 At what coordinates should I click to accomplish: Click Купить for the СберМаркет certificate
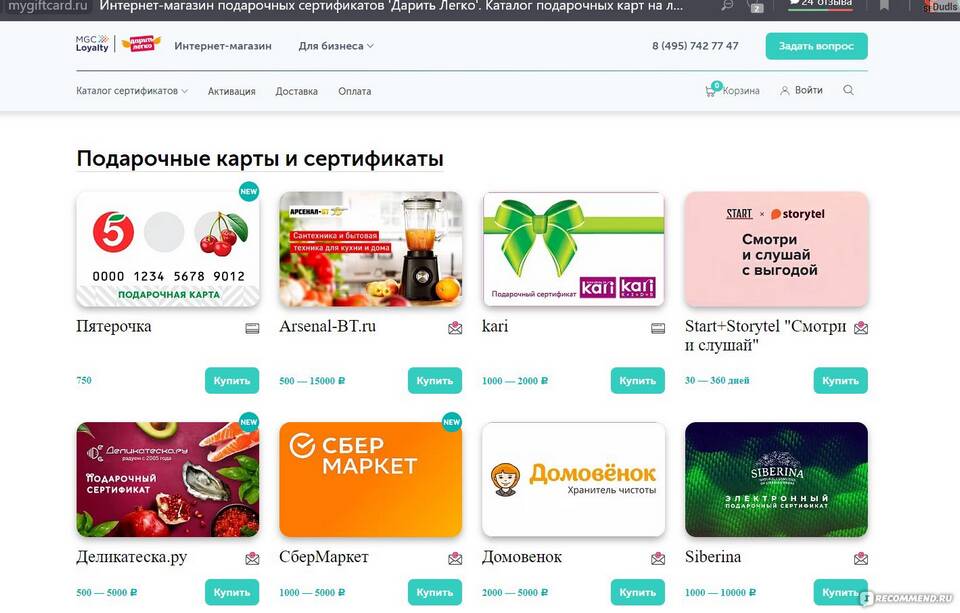tap(435, 592)
